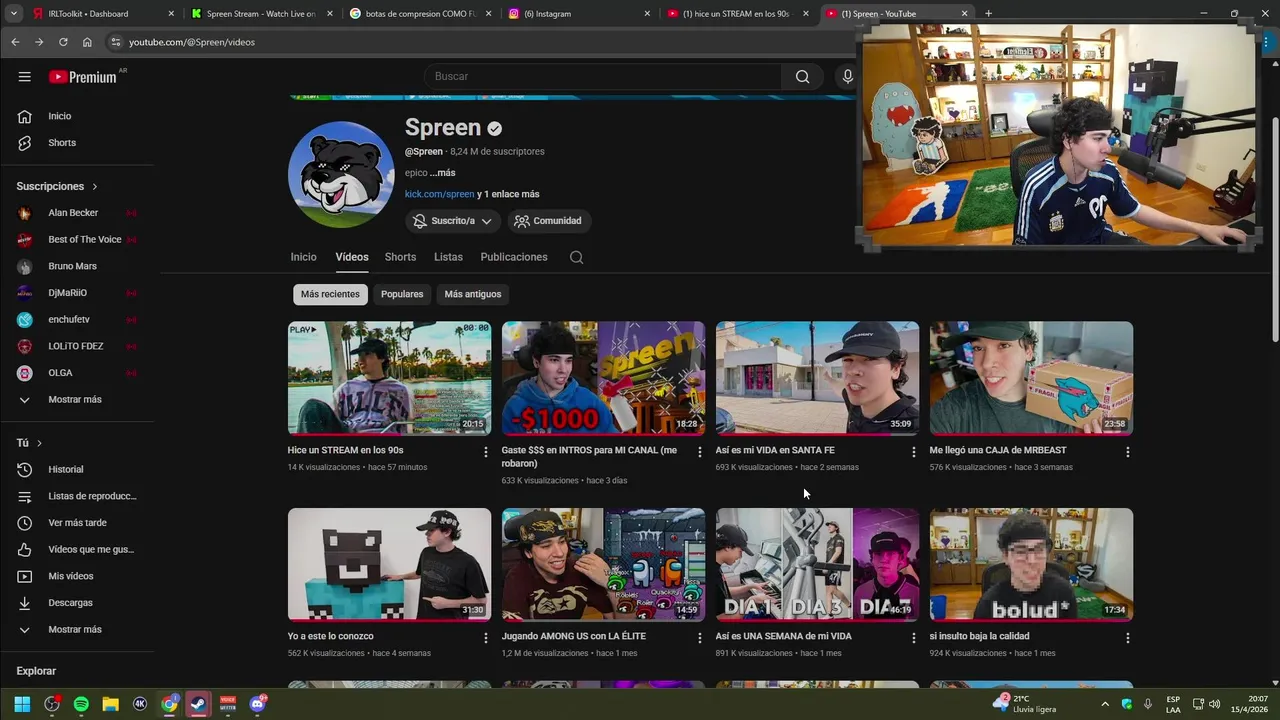This screenshot has width=1280, height=720.
Task: Open Windows Start menu
Action: click(22, 704)
